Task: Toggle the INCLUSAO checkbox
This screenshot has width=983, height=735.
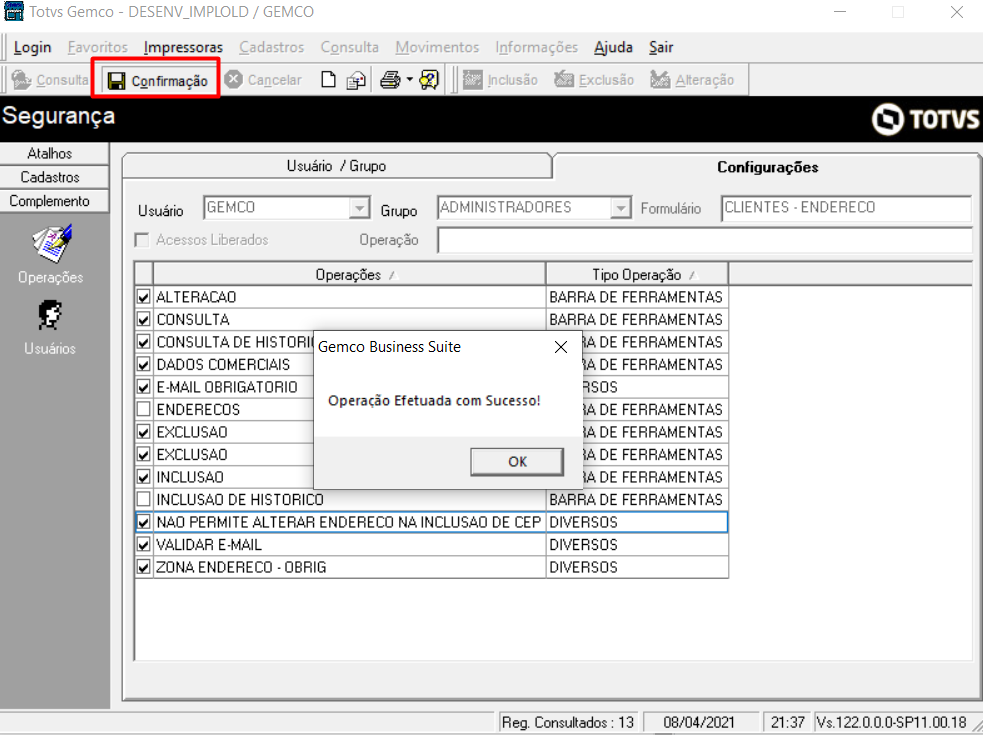Action: (x=144, y=477)
